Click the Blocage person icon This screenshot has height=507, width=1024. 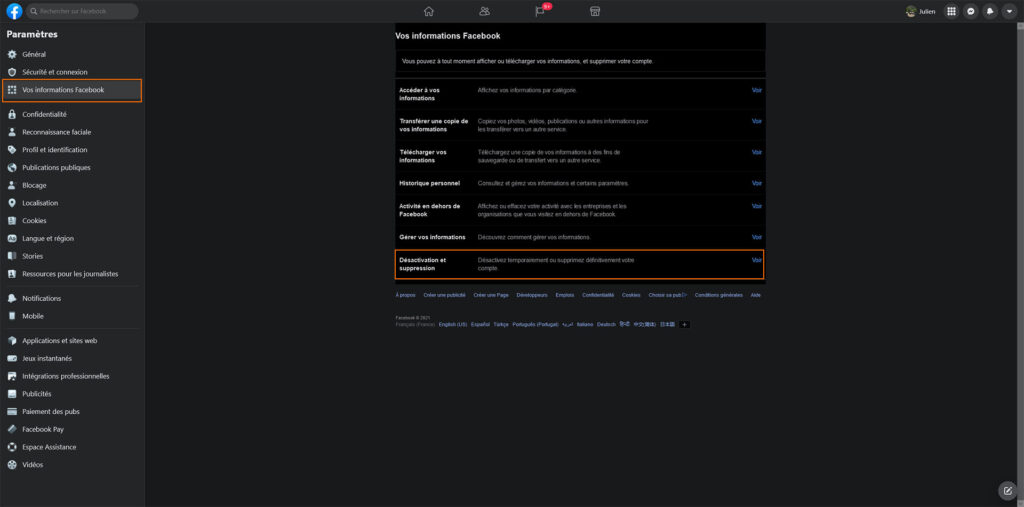click(11, 185)
